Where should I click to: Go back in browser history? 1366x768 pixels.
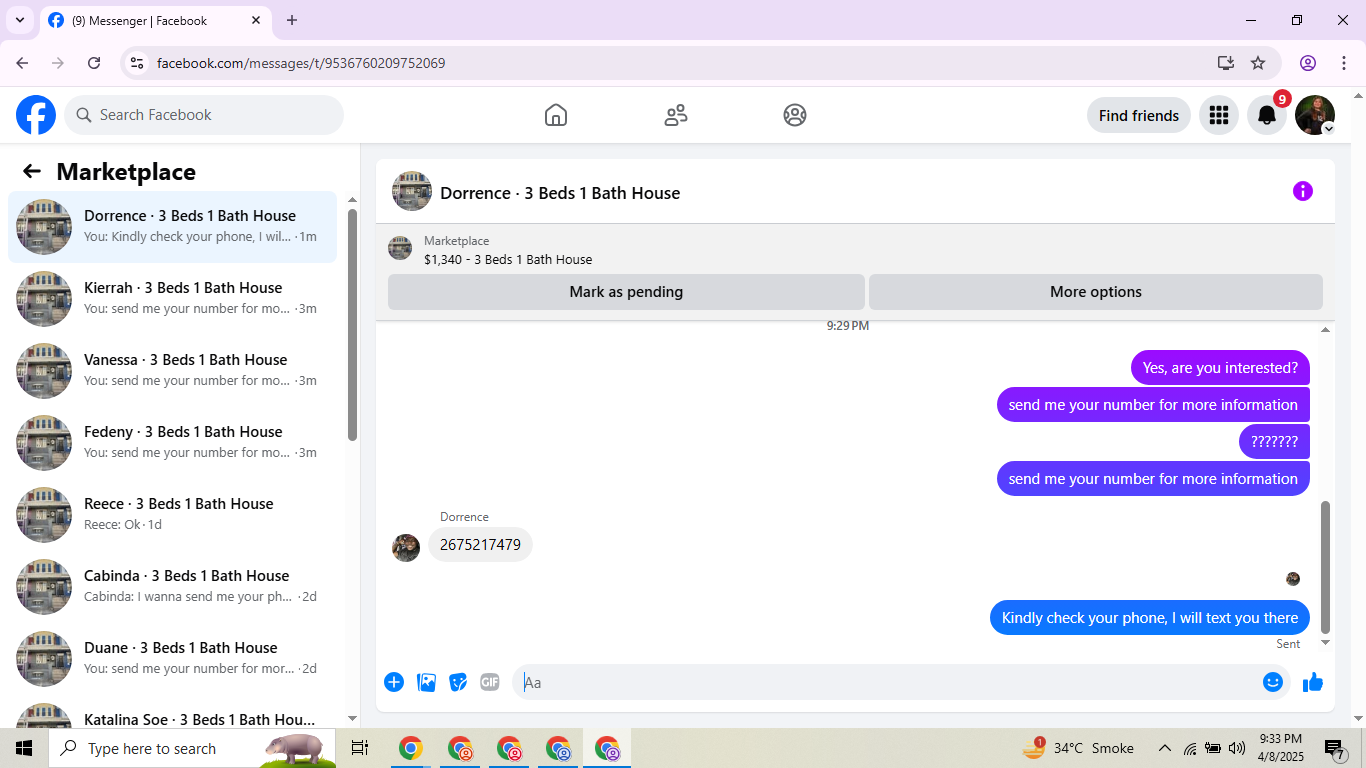(x=22, y=63)
